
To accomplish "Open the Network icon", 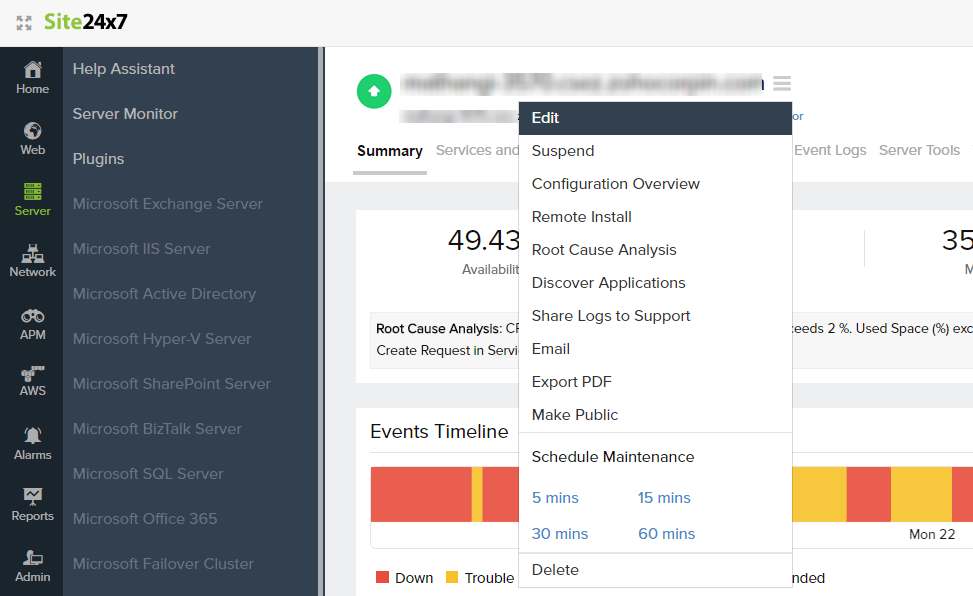I will pyautogui.click(x=32, y=253).
